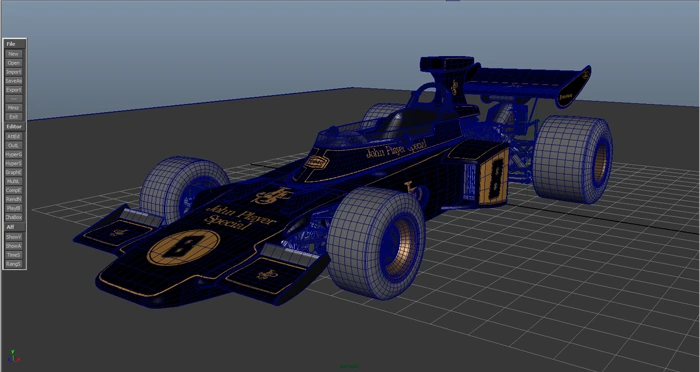Click the PlayBl playblast button
Viewport: 700px width, 372px height.
[x=13, y=208]
